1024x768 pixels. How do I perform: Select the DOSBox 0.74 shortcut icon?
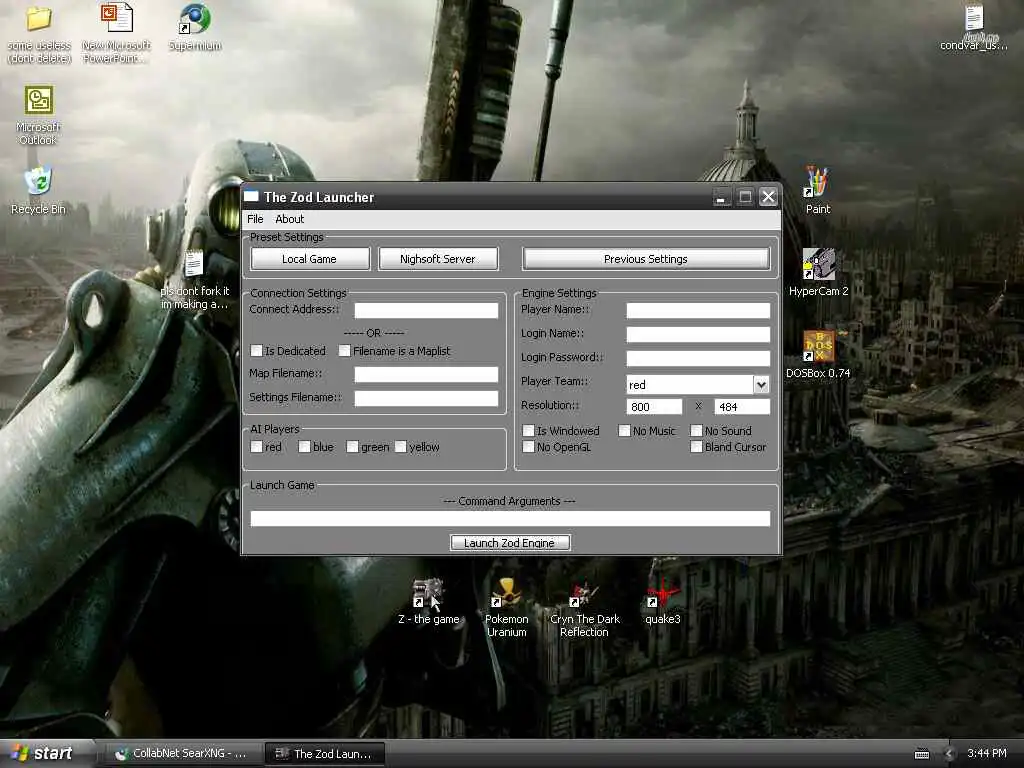[818, 346]
